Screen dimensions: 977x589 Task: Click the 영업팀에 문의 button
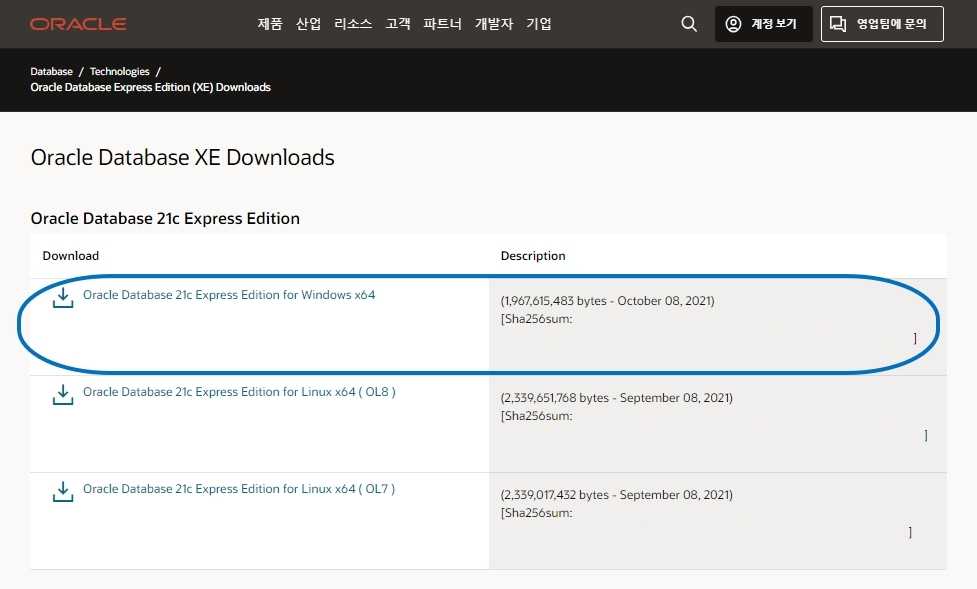[x=882, y=24]
